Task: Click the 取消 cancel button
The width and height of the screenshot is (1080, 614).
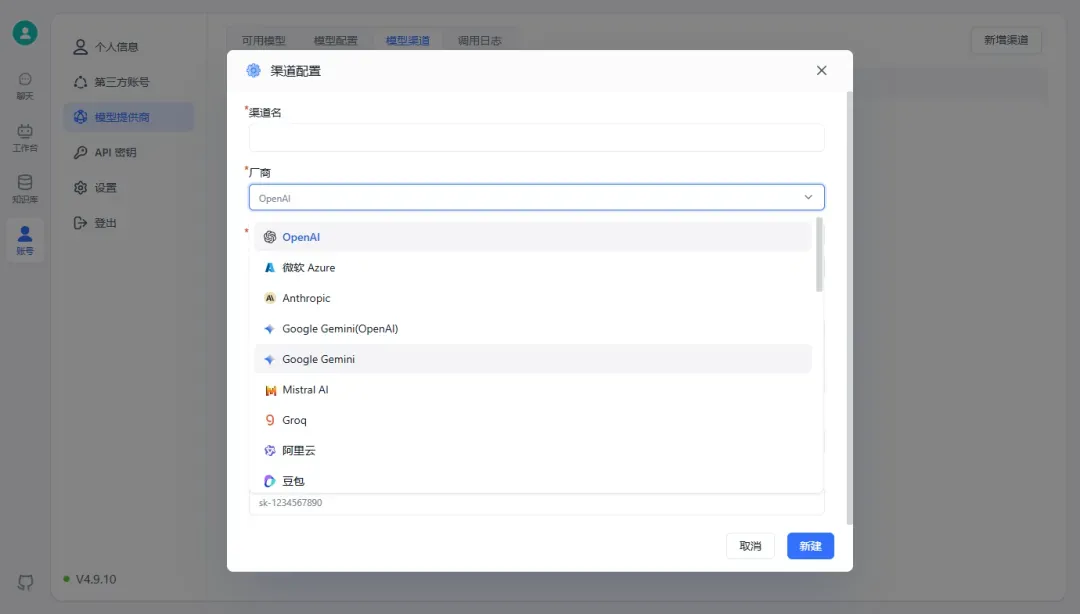Action: 750,546
